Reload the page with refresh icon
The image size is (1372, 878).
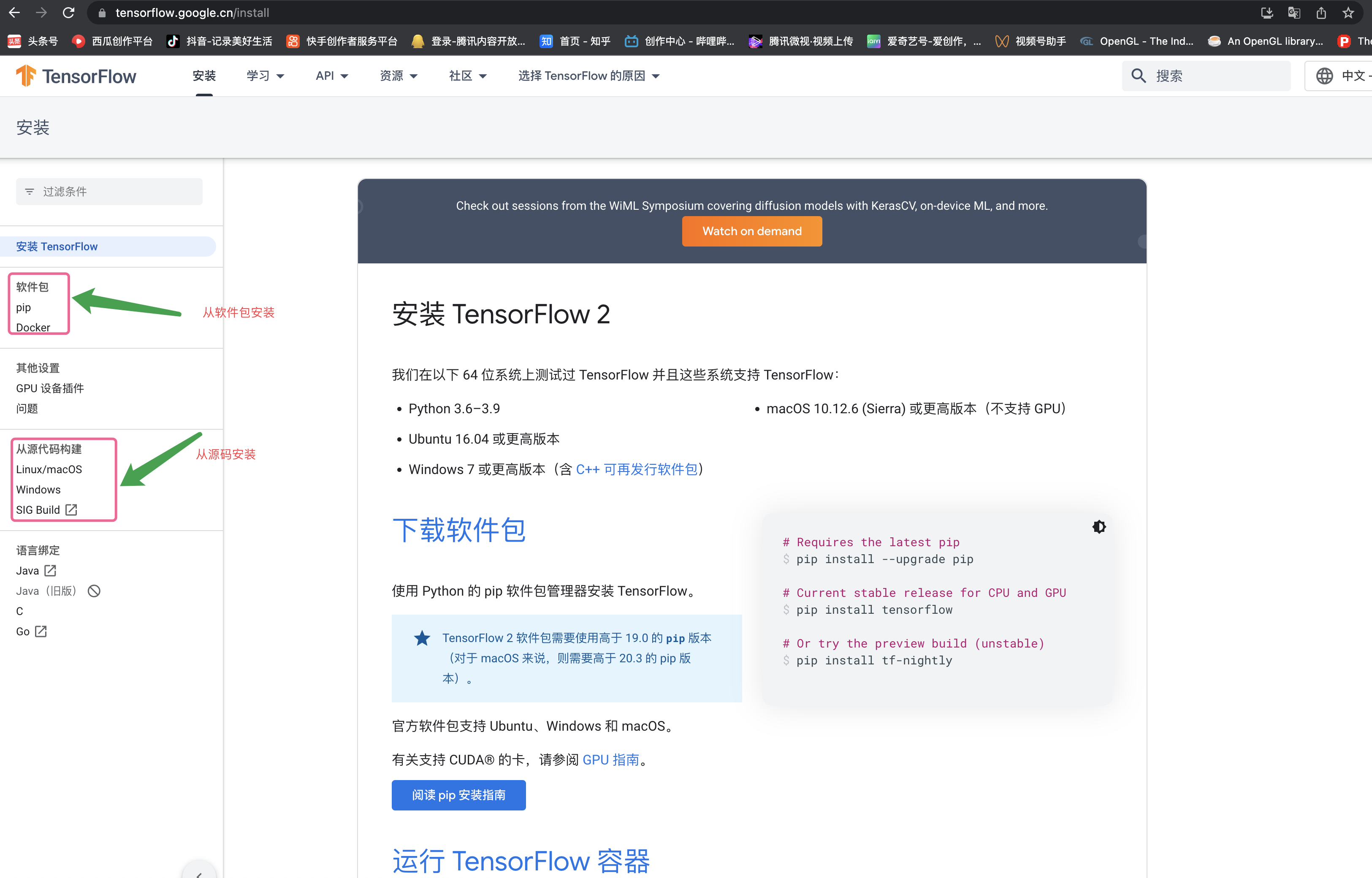coord(68,13)
